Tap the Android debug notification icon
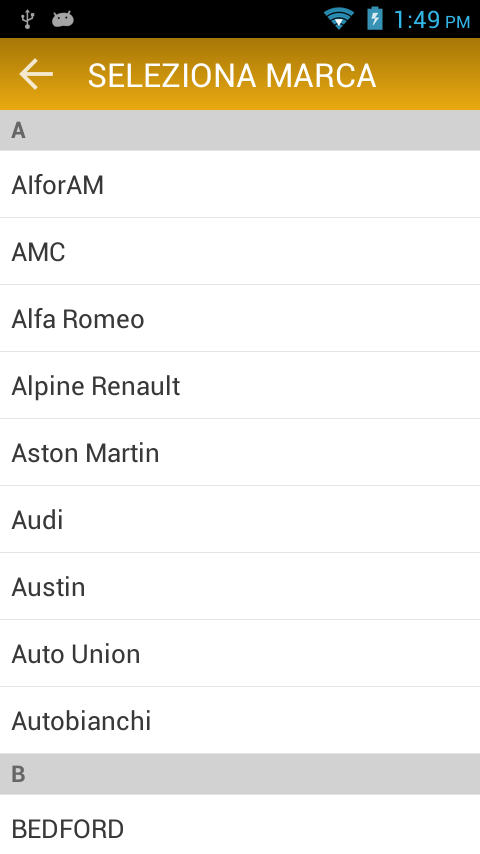This screenshot has width=480, height=854. click(x=63, y=19)
